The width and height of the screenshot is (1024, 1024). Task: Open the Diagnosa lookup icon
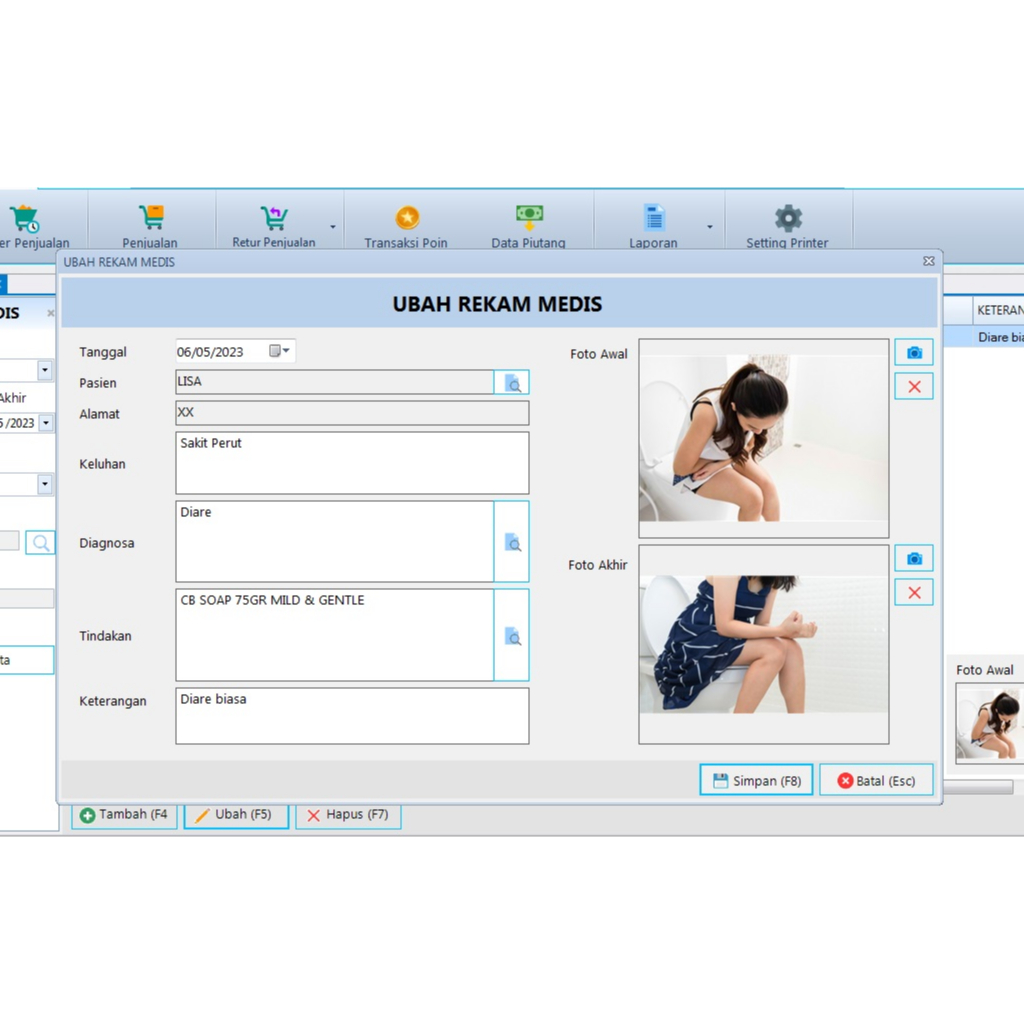point(512,542)
